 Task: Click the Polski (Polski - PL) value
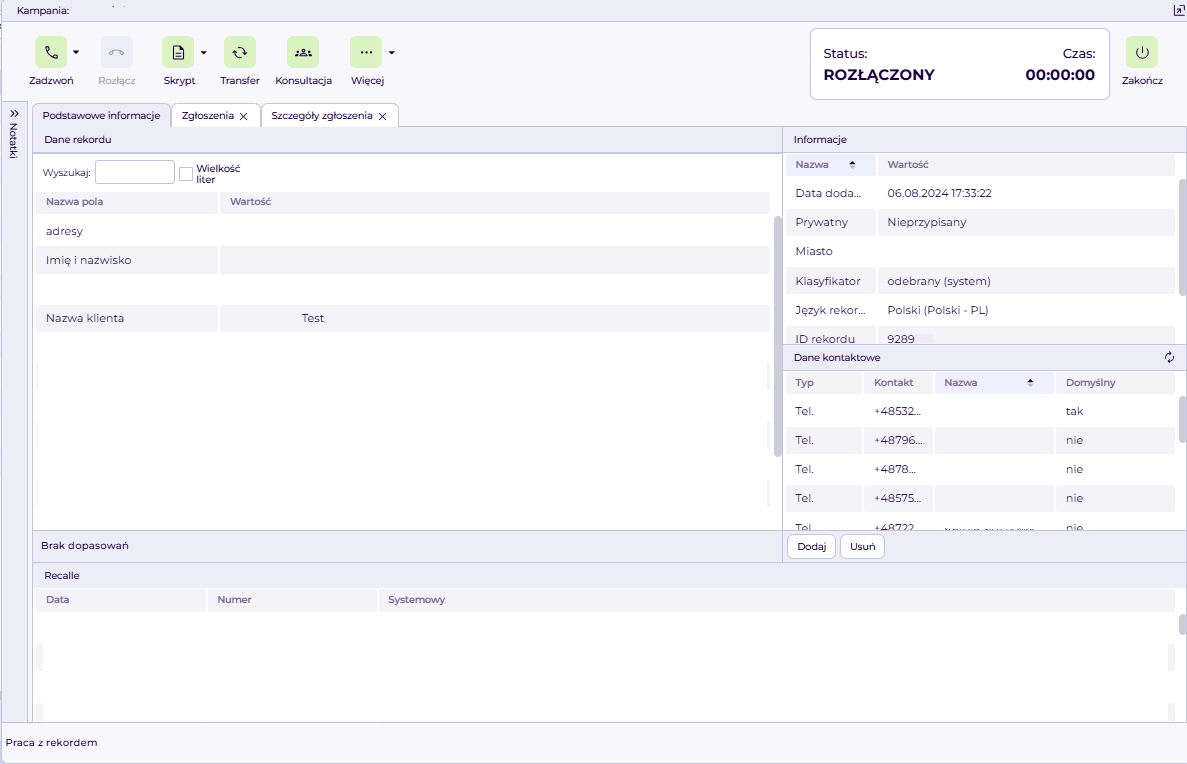point(938,310)
